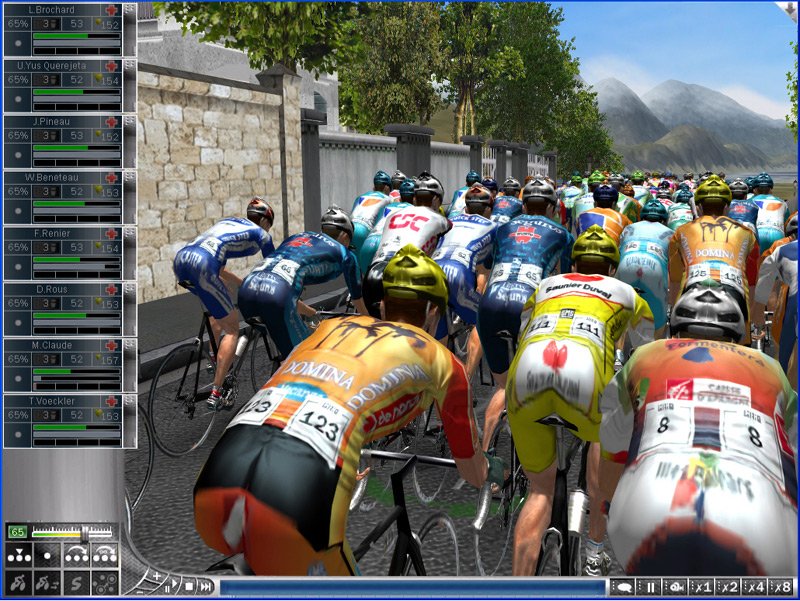Click the cyclist with arrows icon
Screen dimensions: 800x601
coord(47,583)
